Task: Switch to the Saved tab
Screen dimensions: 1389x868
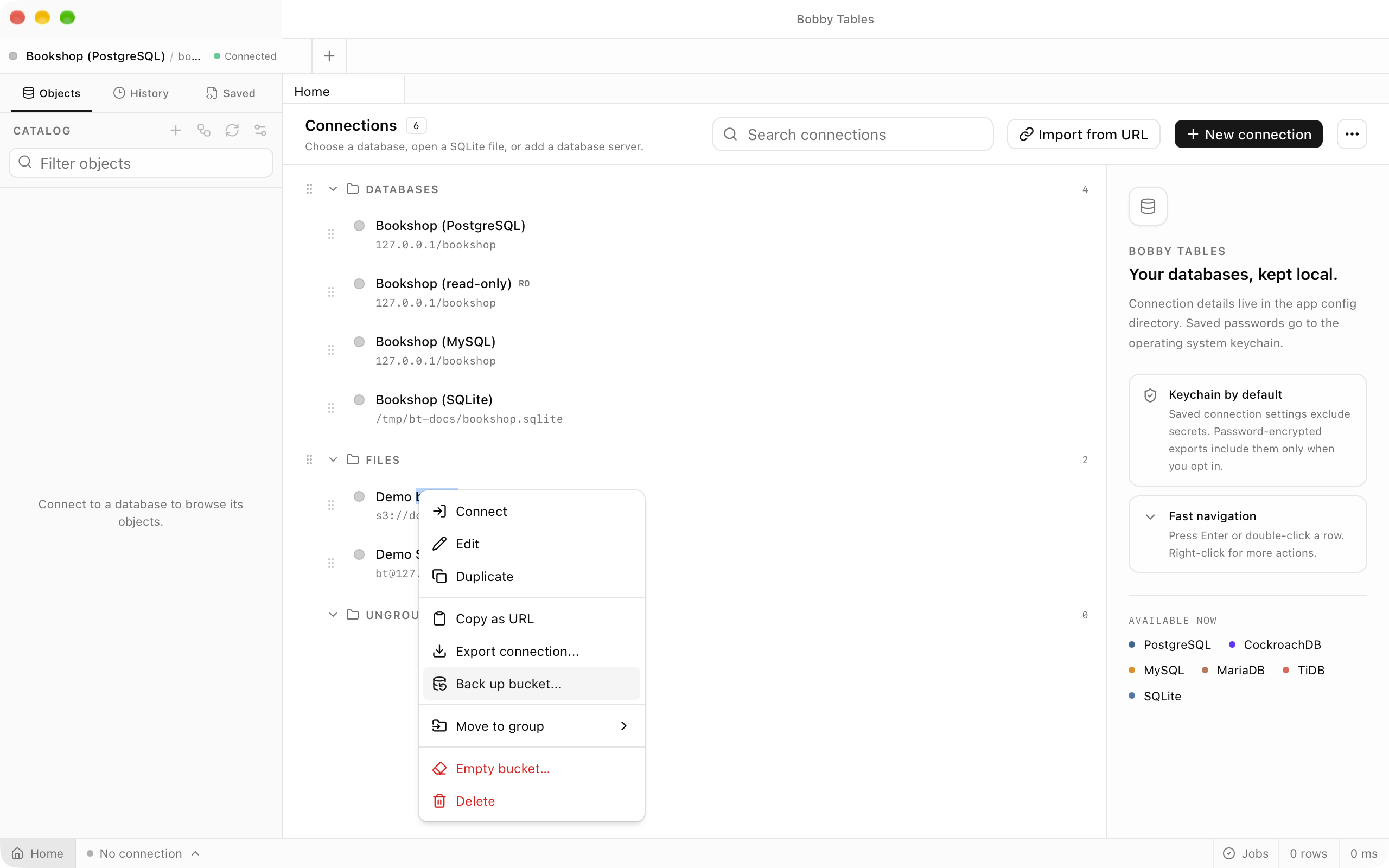Action: click(x=230, y=93)
